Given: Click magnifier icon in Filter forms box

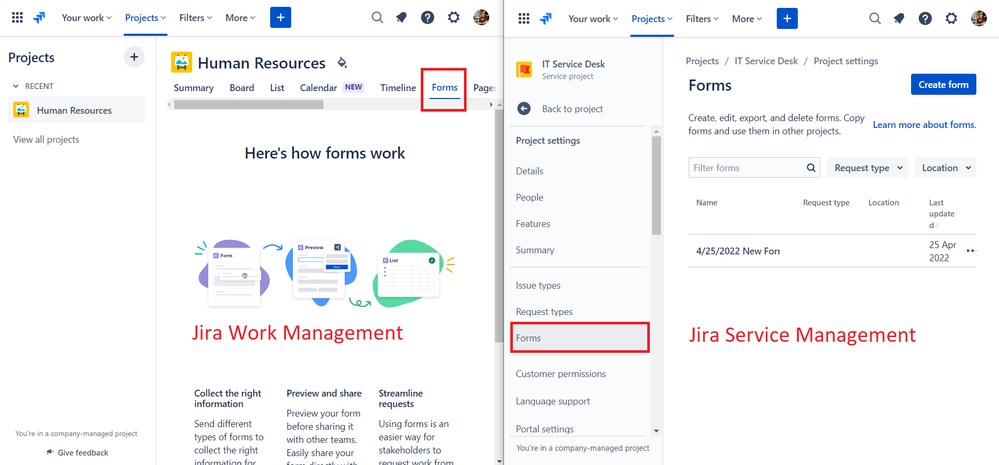Looking at the screenshot, I should 811,168.
